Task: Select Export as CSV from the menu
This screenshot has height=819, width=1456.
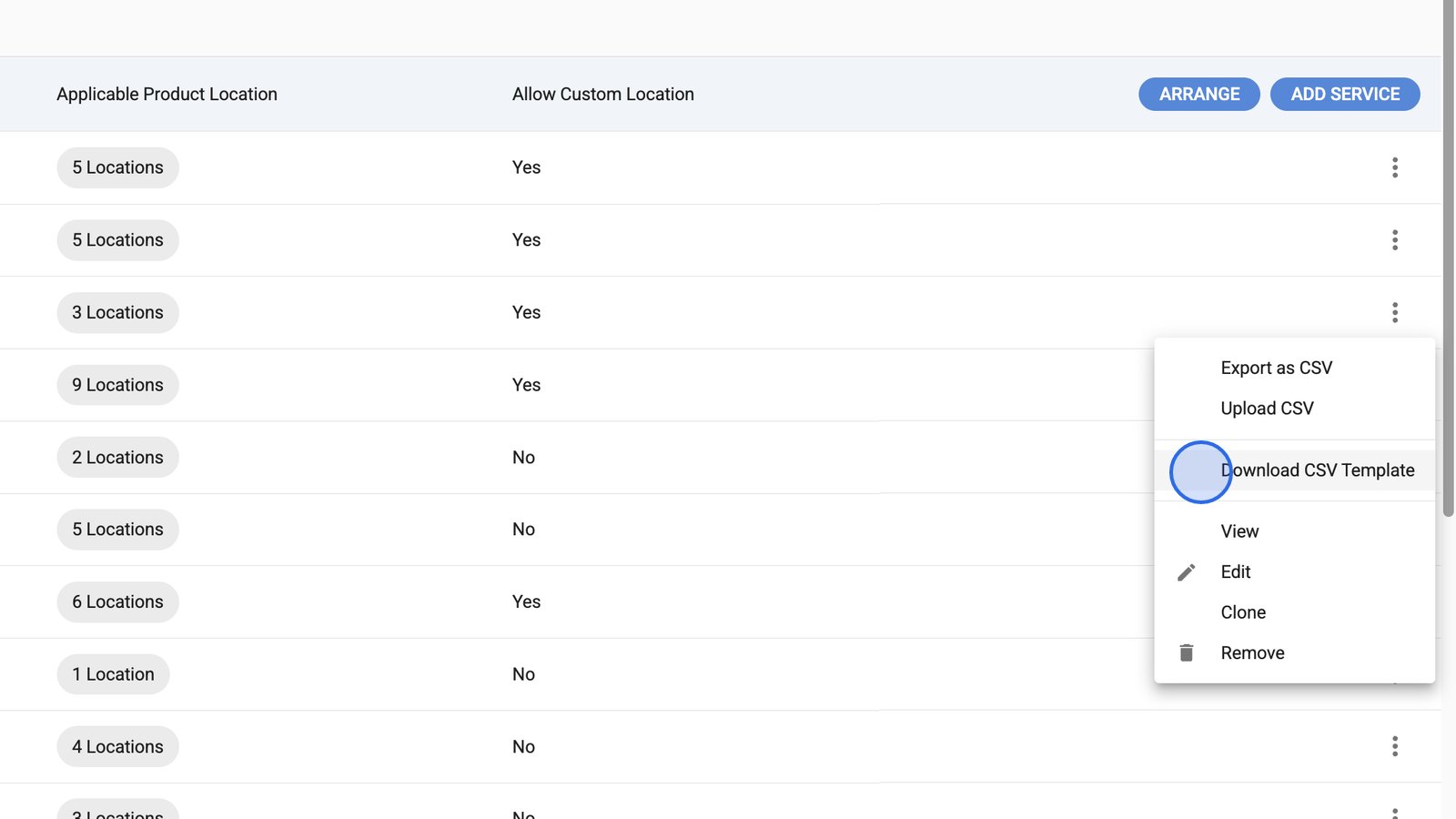Action: [1276, 368]
